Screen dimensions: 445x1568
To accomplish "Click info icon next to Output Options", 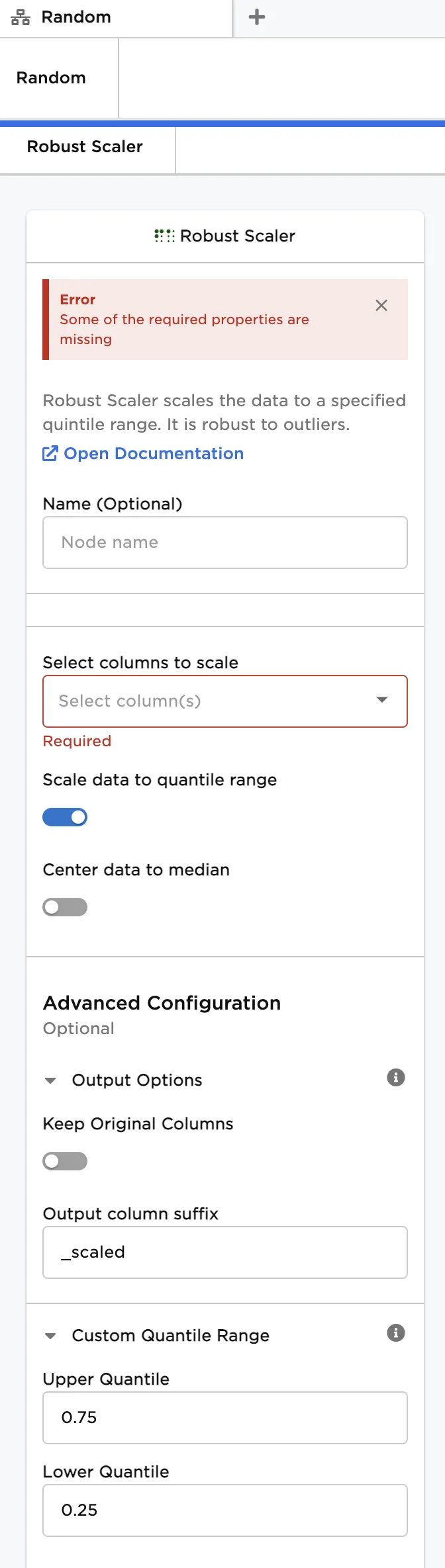I will (x=396, y=1077).
